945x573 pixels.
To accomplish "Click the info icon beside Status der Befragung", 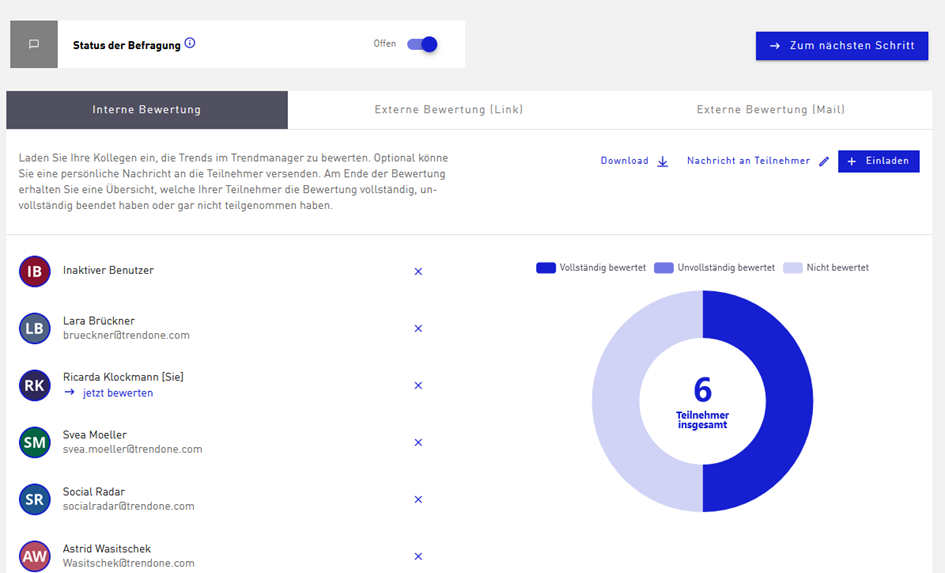I will click(x=190, y=43).
